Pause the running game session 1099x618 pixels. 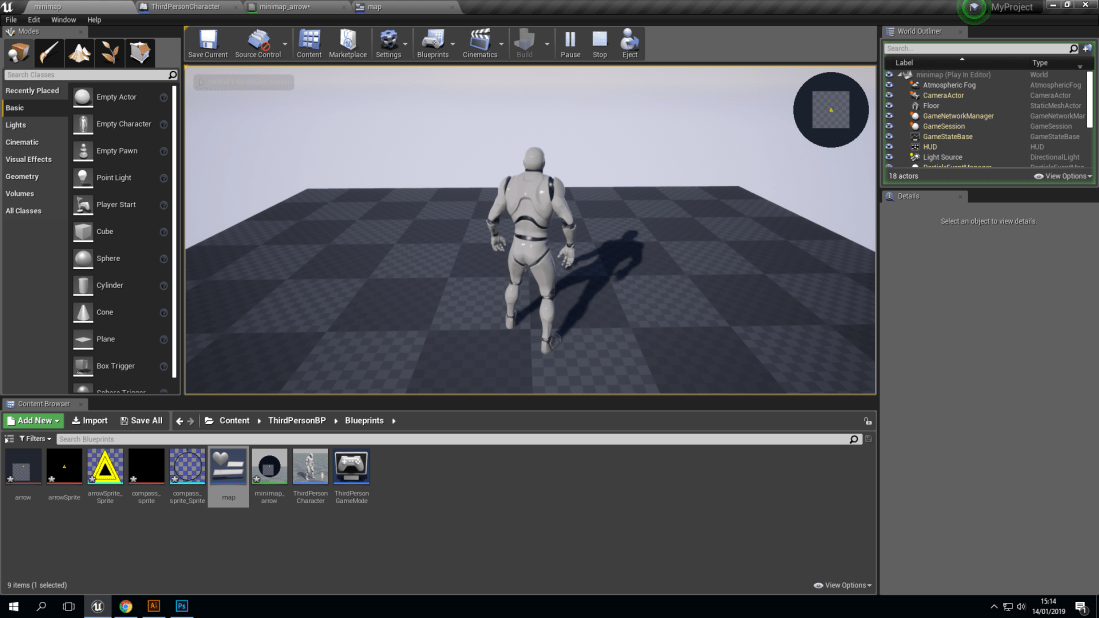point(568,44)
